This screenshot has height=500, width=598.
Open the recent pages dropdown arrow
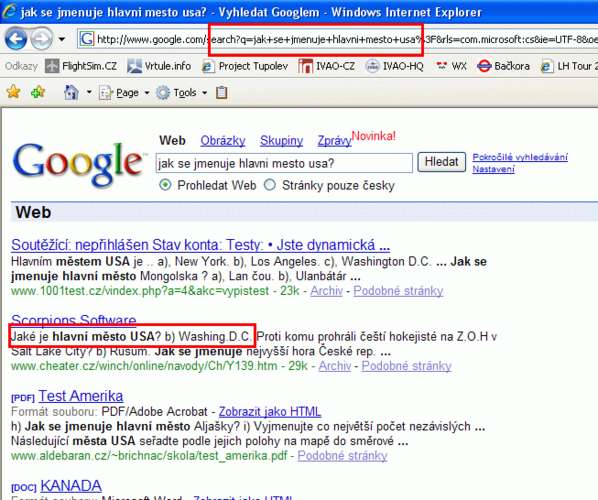tap(62, 39)
